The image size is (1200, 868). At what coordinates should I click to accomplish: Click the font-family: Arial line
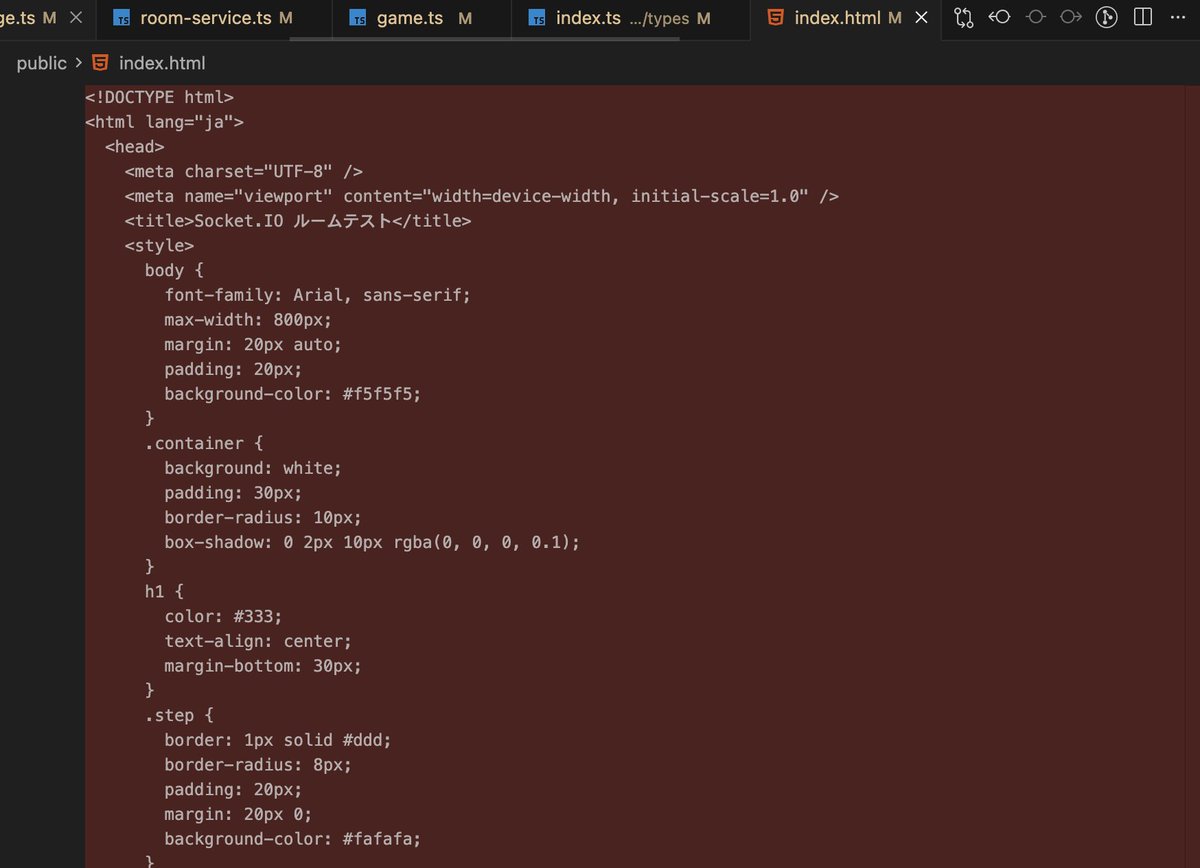click(x=318, y=295)
